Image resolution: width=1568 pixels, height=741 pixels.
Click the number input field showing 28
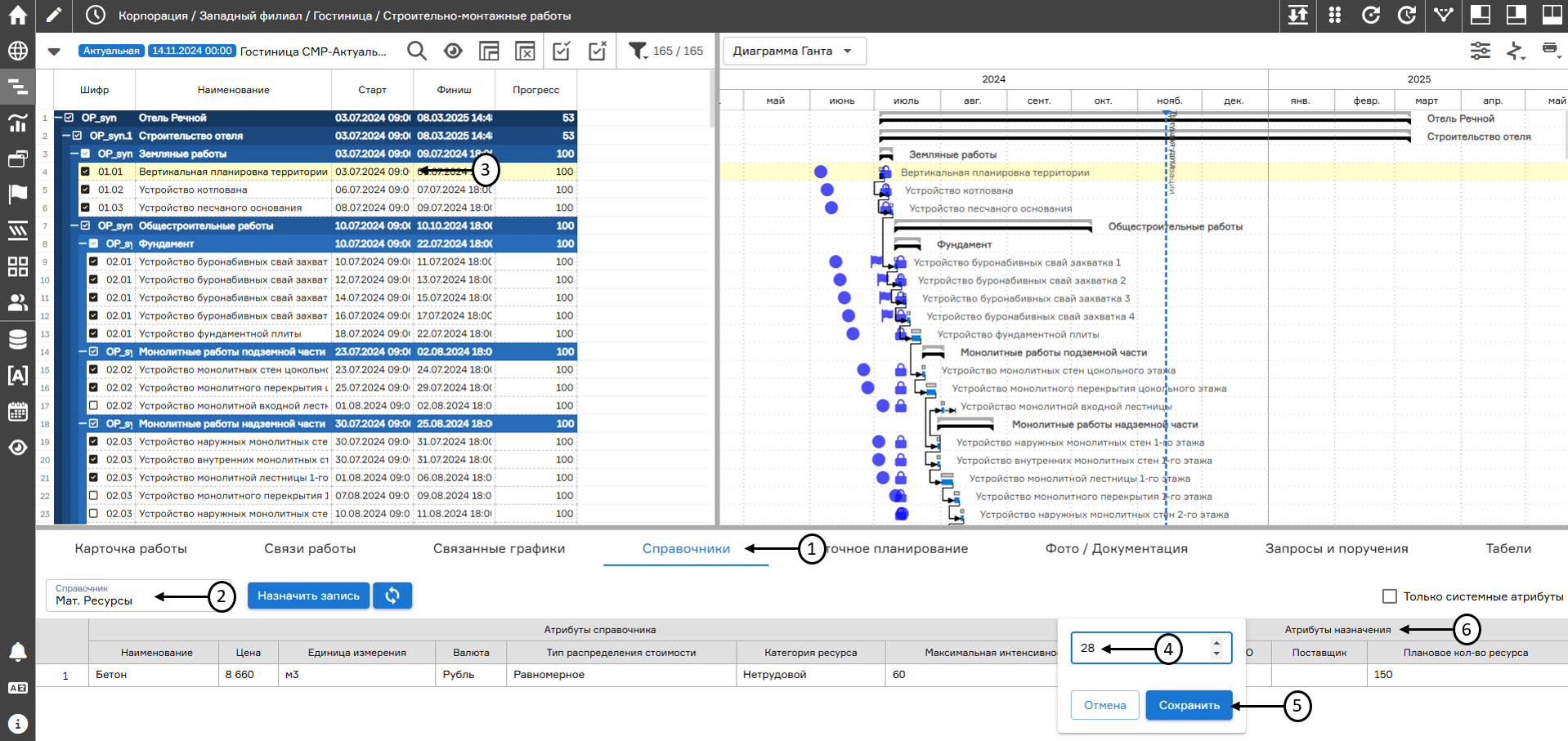(1151, 648)
